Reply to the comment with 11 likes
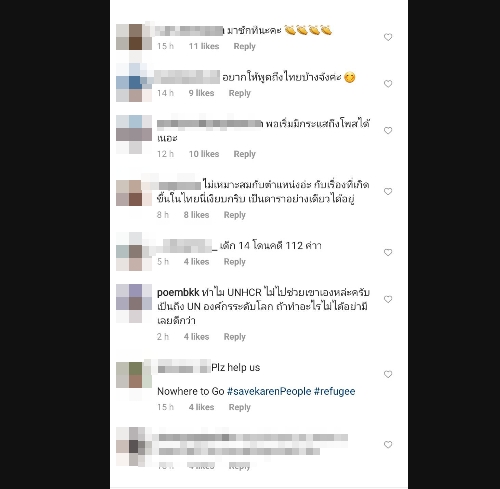This screenshot has height=489, width=500. tap(244, 46)
